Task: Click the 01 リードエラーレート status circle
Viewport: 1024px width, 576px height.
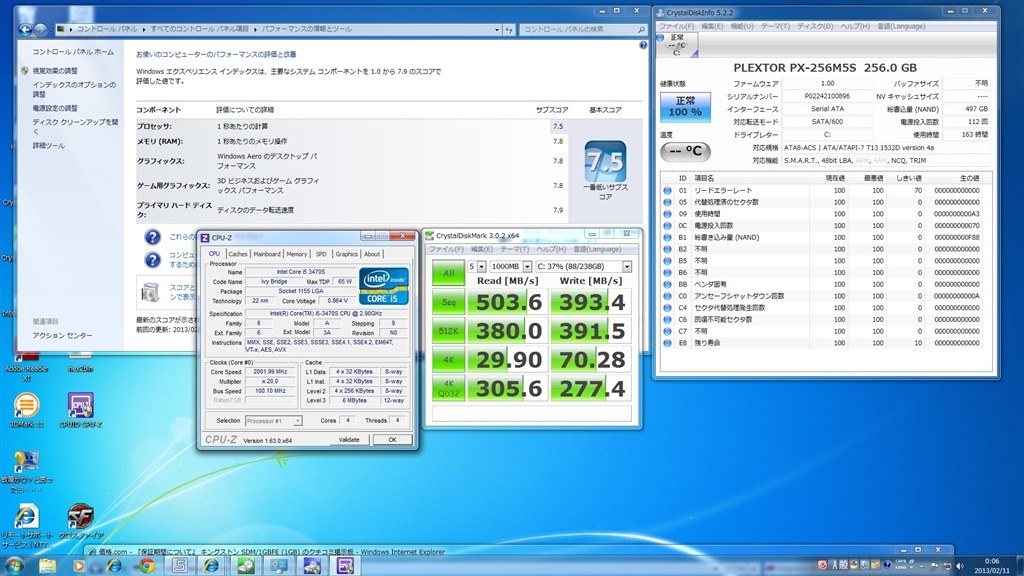Action: click(x=667, y=191)
